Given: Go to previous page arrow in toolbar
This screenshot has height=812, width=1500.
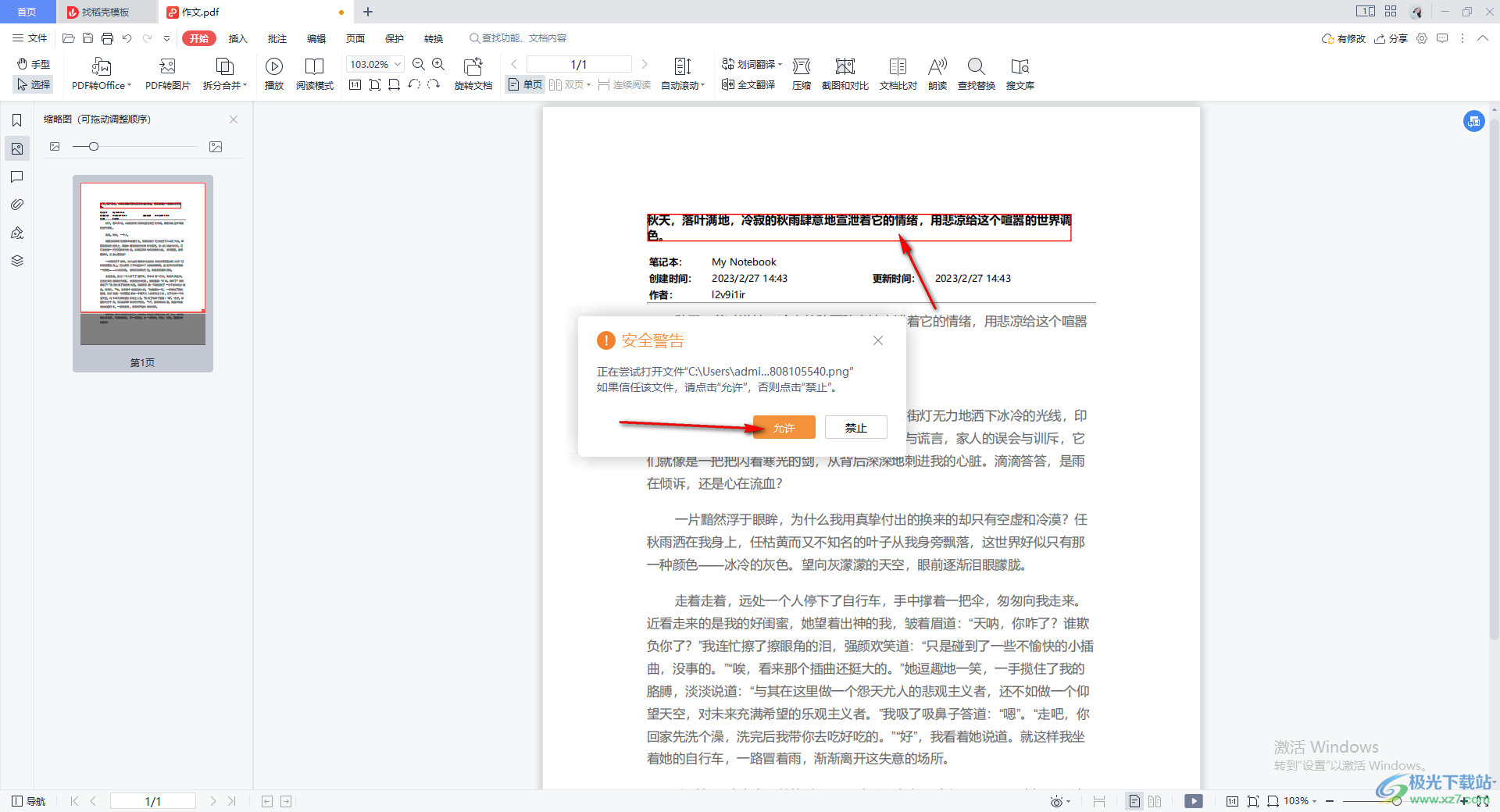Looking at the screenshot, I should 514,64.
